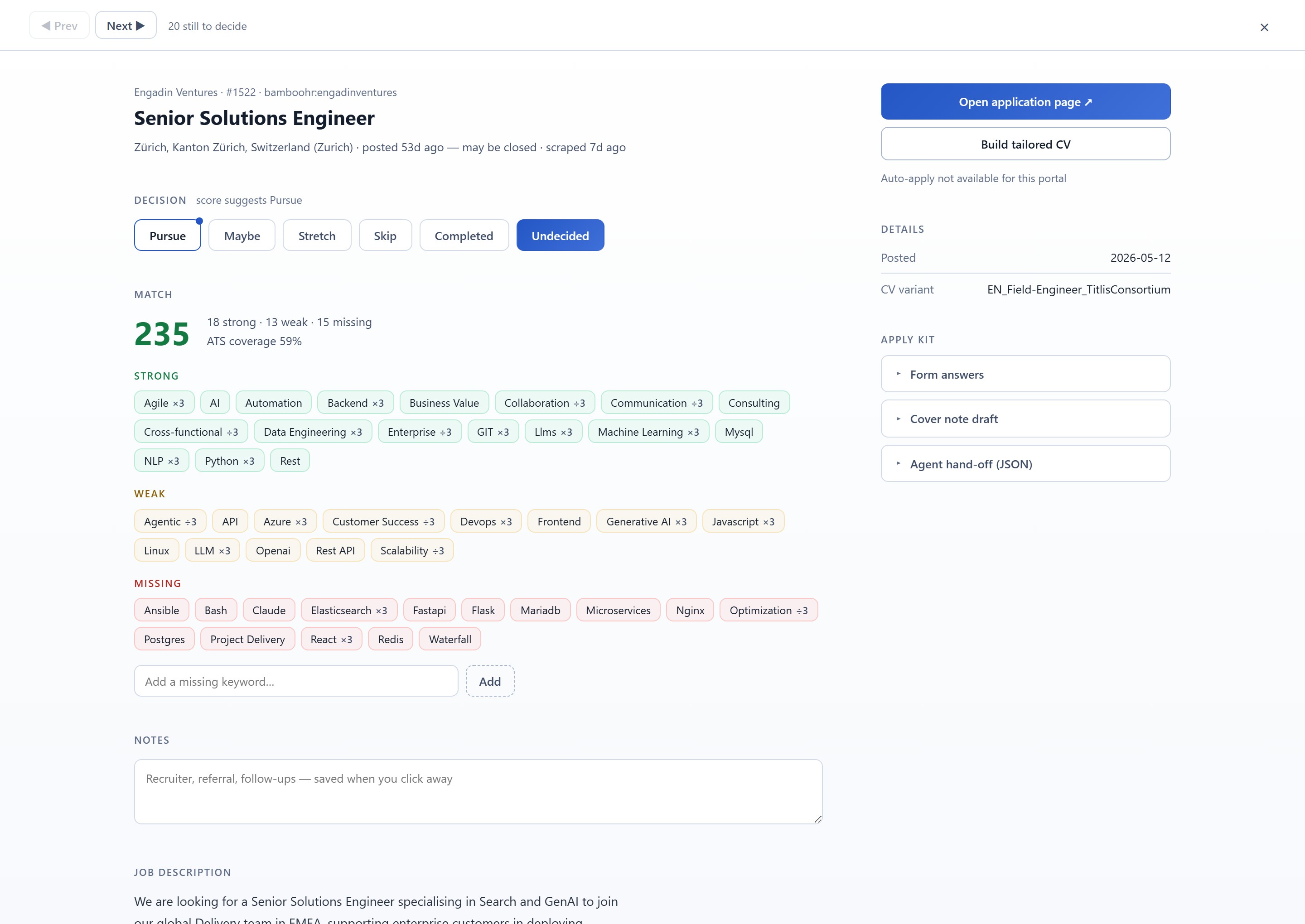1305x924 pixels.
Task: Click the Ansible missing keyword chip
Action: coord(162,611)
